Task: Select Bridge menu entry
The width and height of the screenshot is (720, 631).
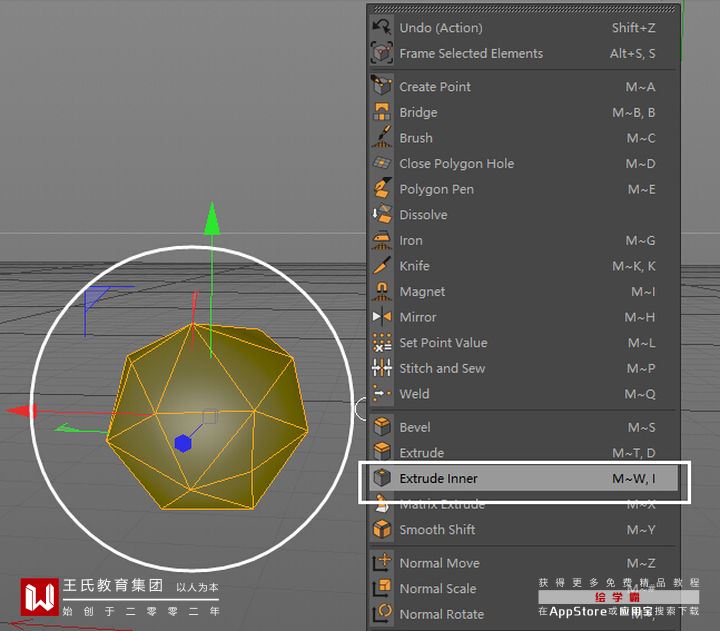Action: pos(523,112)
